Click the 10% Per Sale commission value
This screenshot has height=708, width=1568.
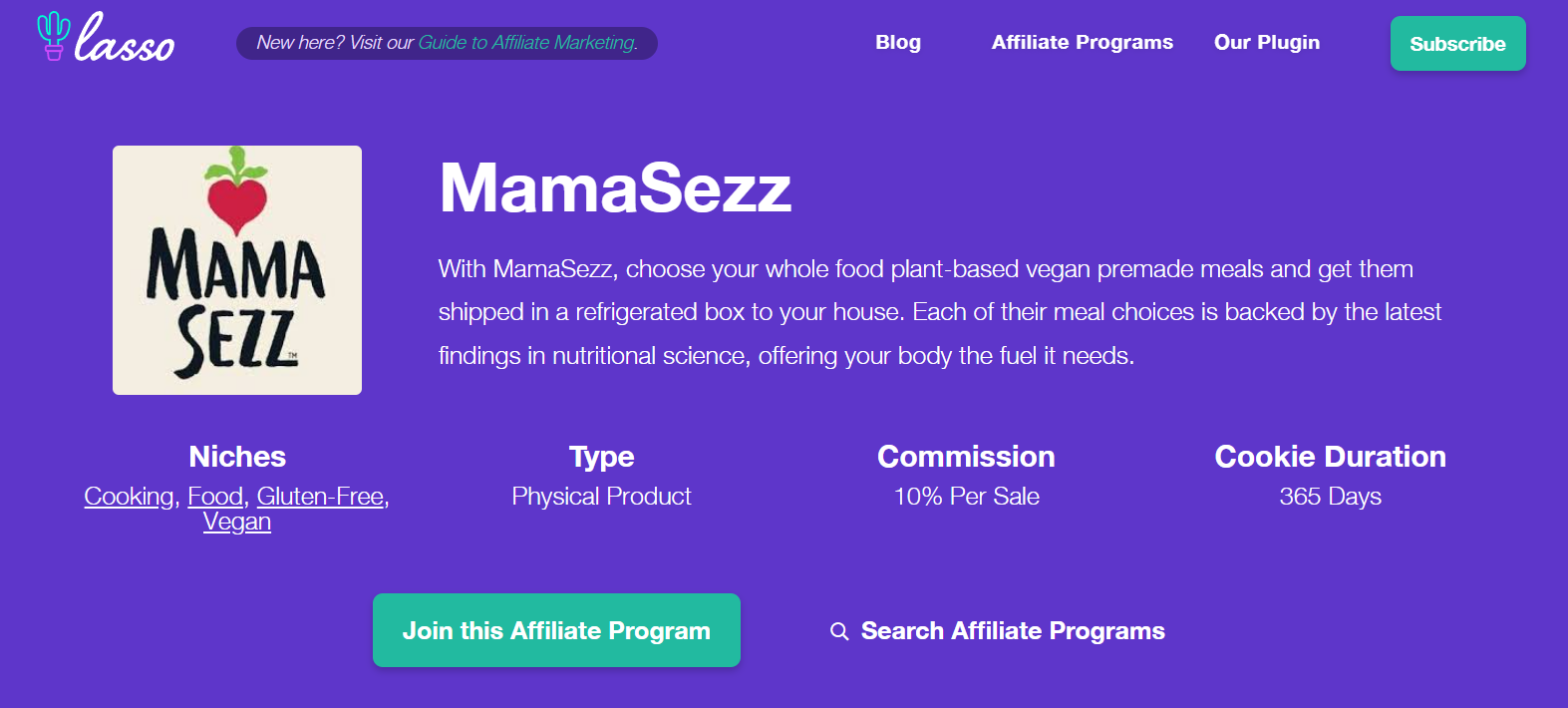point(966,497)
